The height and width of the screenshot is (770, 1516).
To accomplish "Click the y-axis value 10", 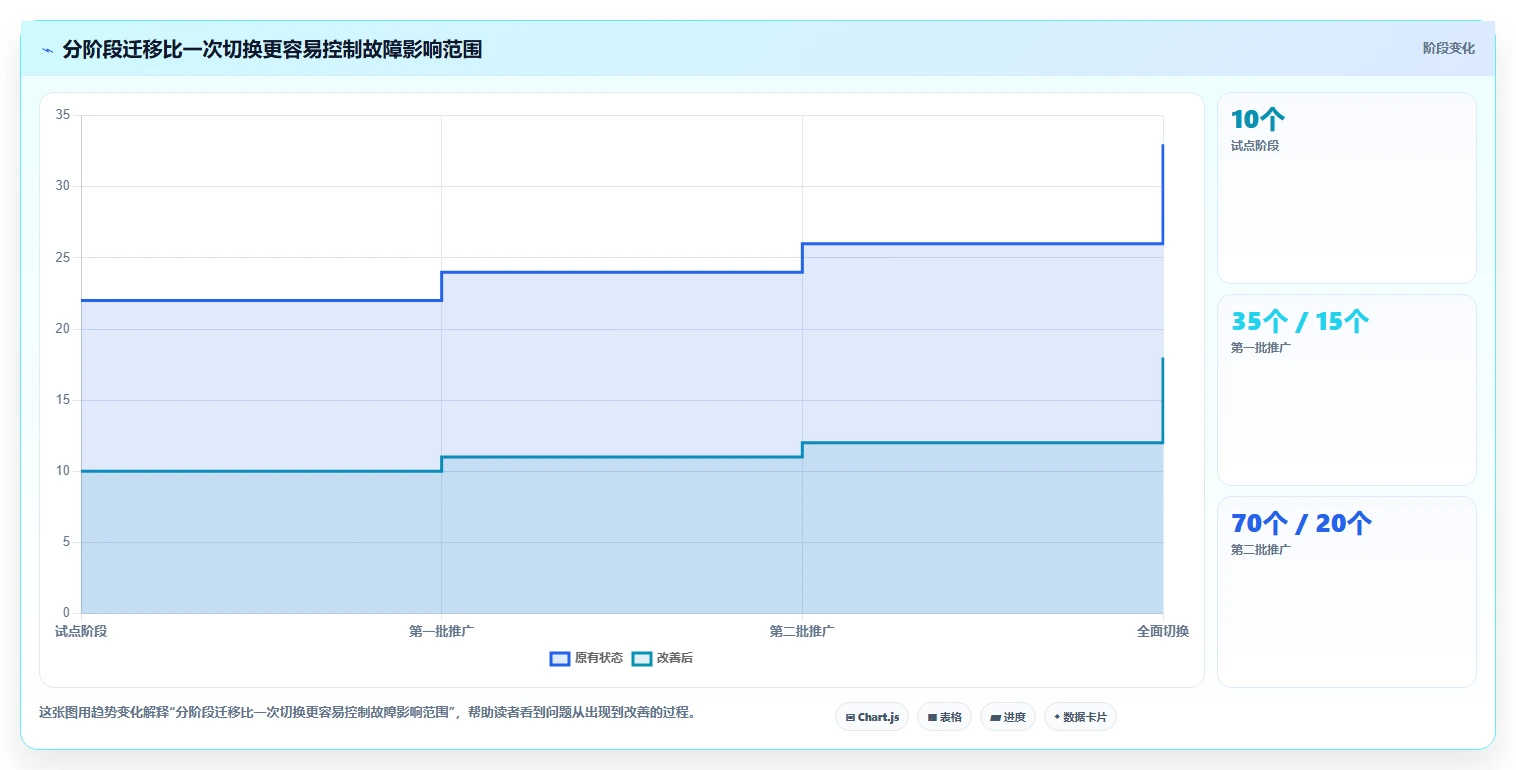I will [x=62, y=471].
